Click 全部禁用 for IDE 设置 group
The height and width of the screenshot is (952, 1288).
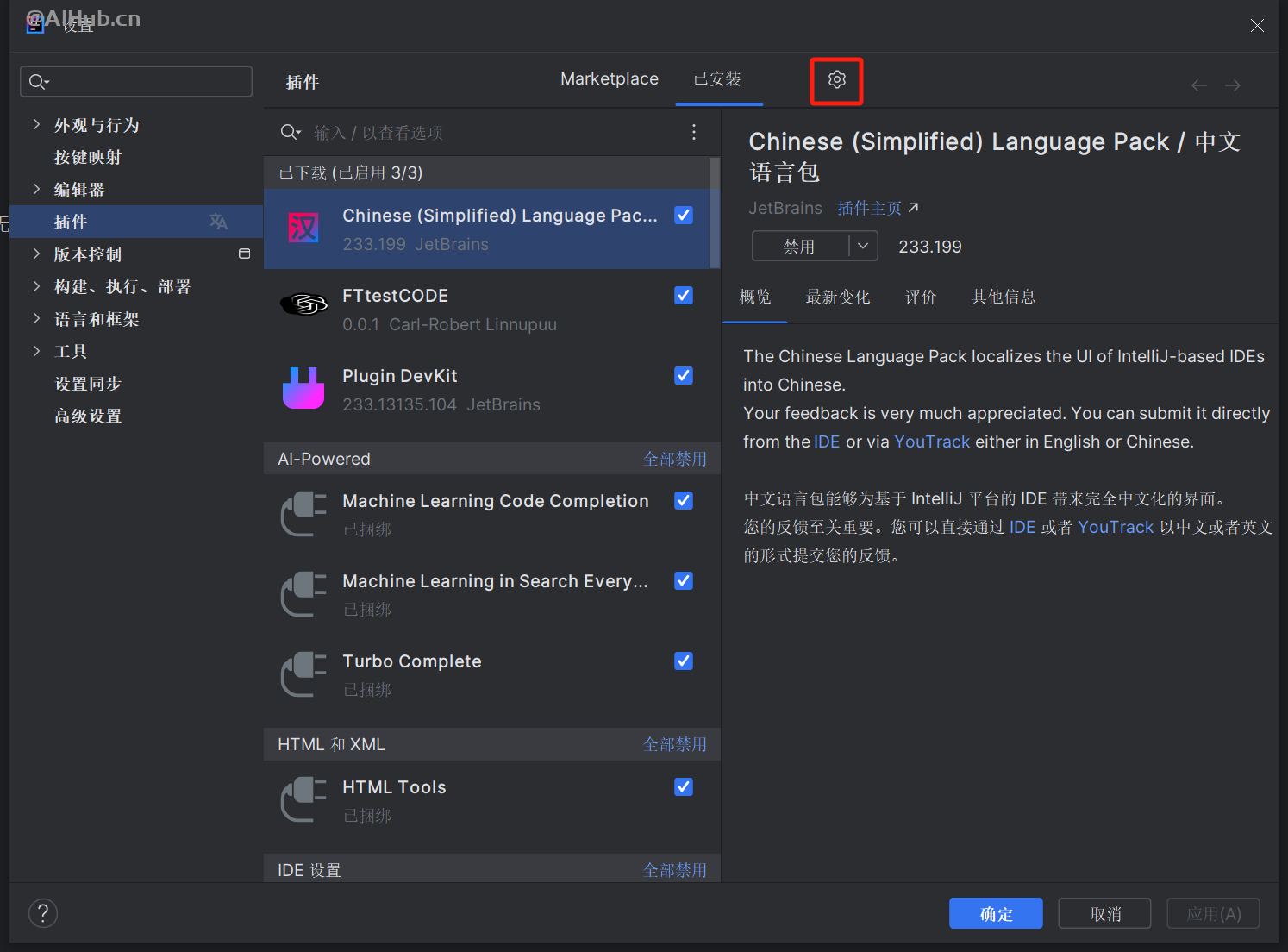coord(675,870)
